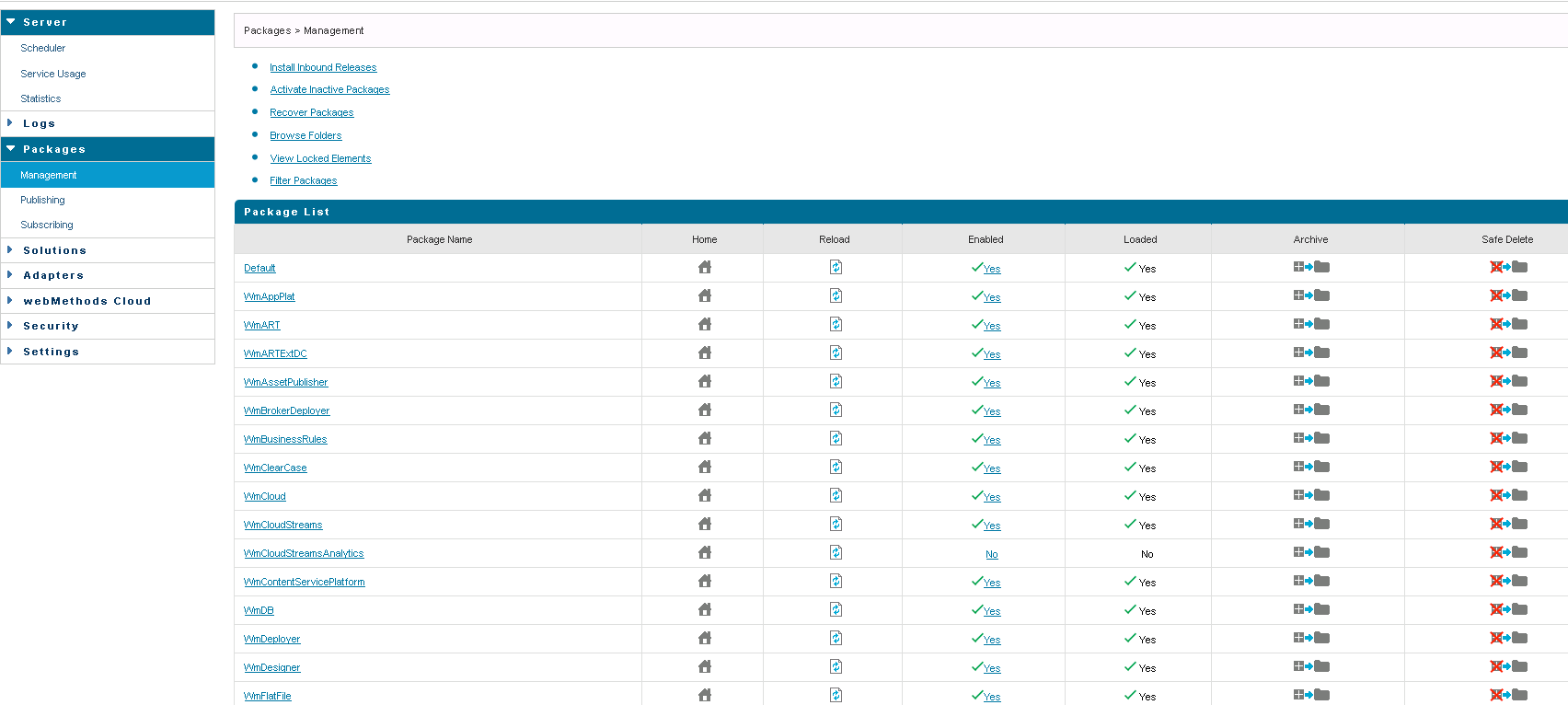Reload the WmCloudStreamsAnalytics package
Image resolution: width=1568 pixels, height=705 pixels.
coord(836,552)
